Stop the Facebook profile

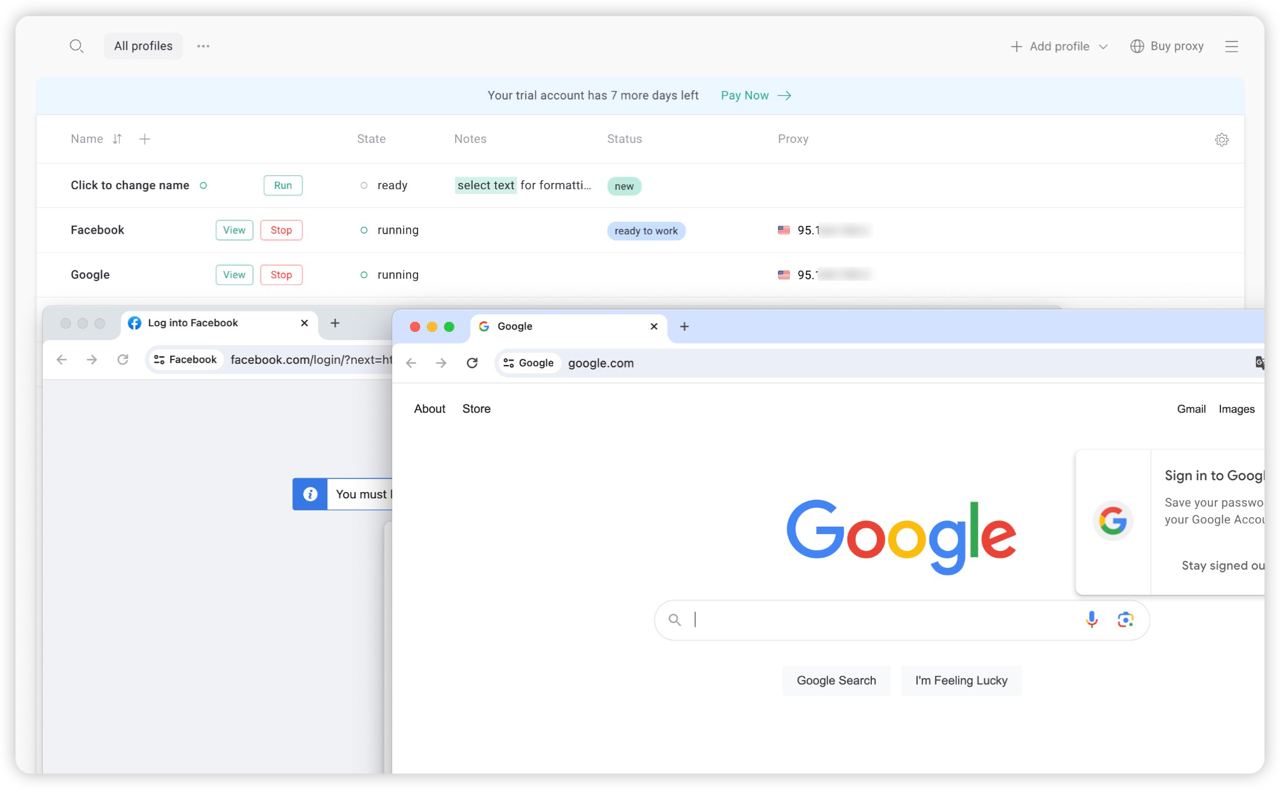[281, 230]
